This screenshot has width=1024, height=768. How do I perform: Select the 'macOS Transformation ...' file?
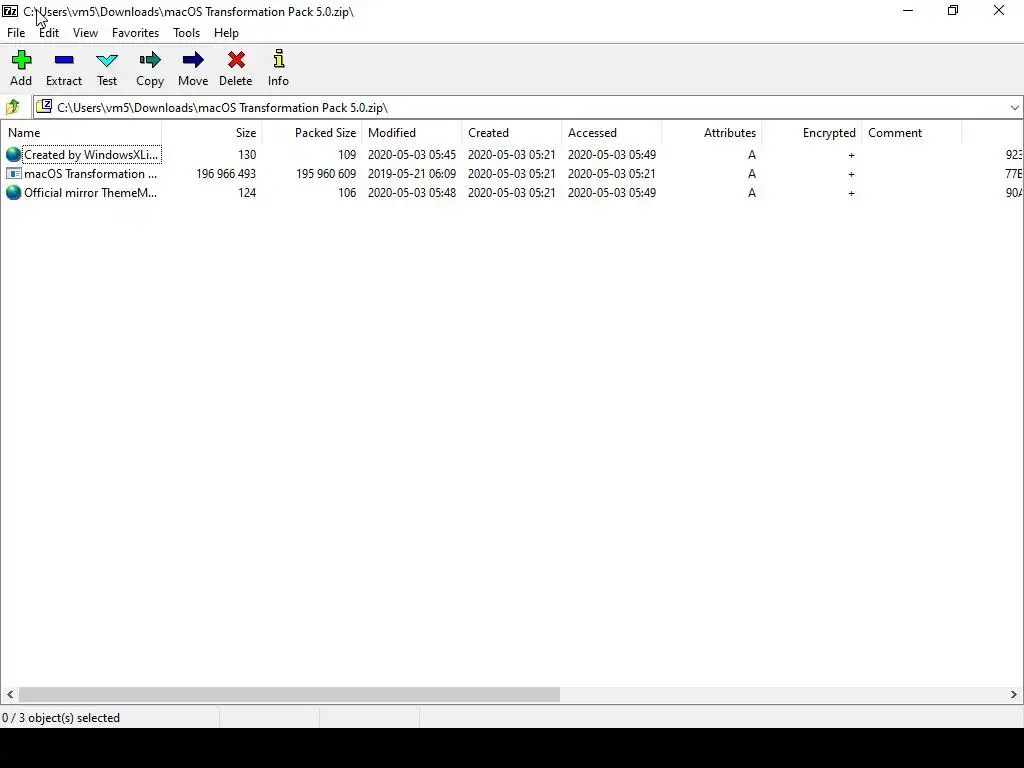(91, 174)
